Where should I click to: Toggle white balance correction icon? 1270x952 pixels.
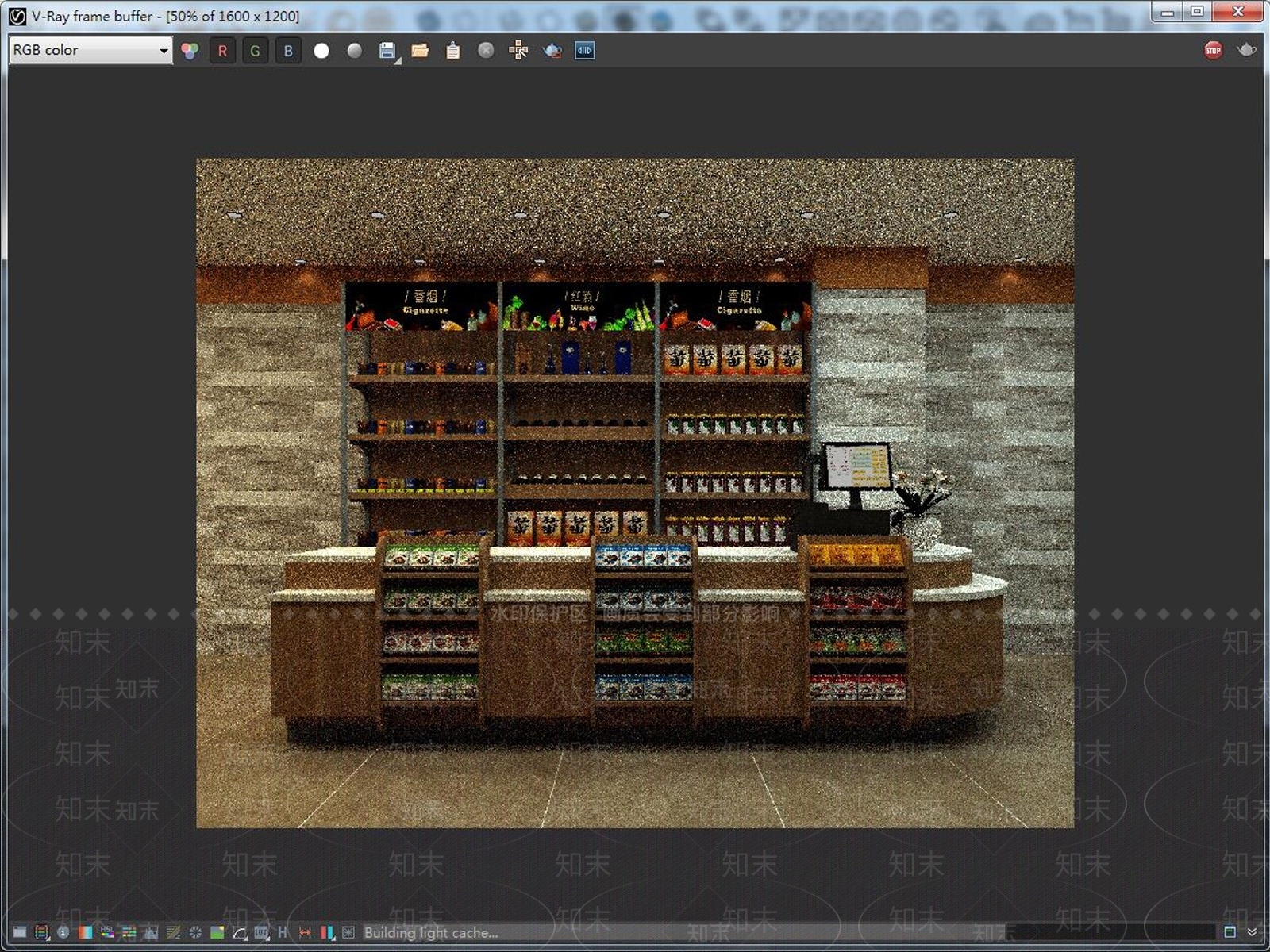86,932
